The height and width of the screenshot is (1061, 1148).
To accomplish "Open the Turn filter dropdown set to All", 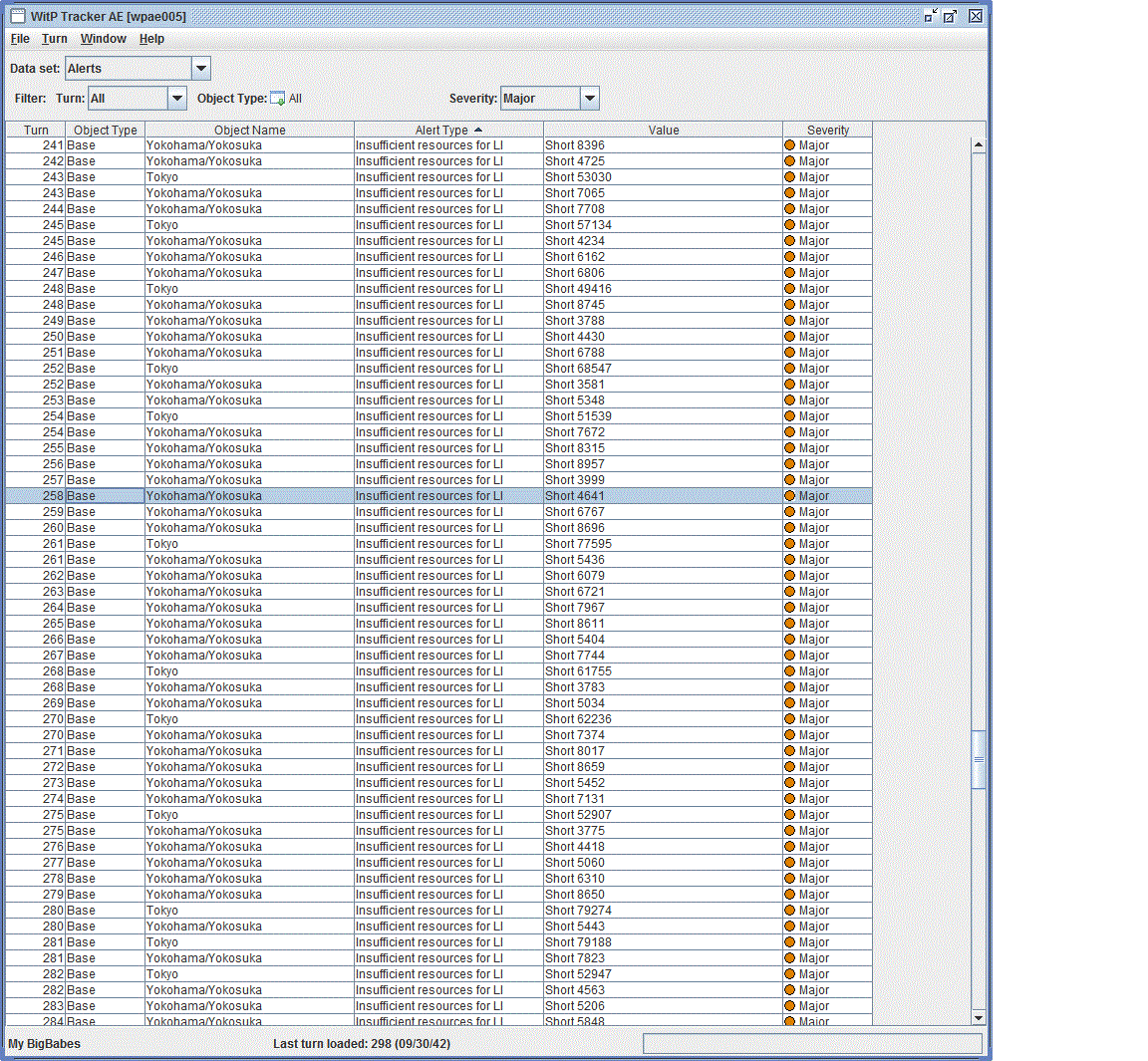I will (137, 98).
